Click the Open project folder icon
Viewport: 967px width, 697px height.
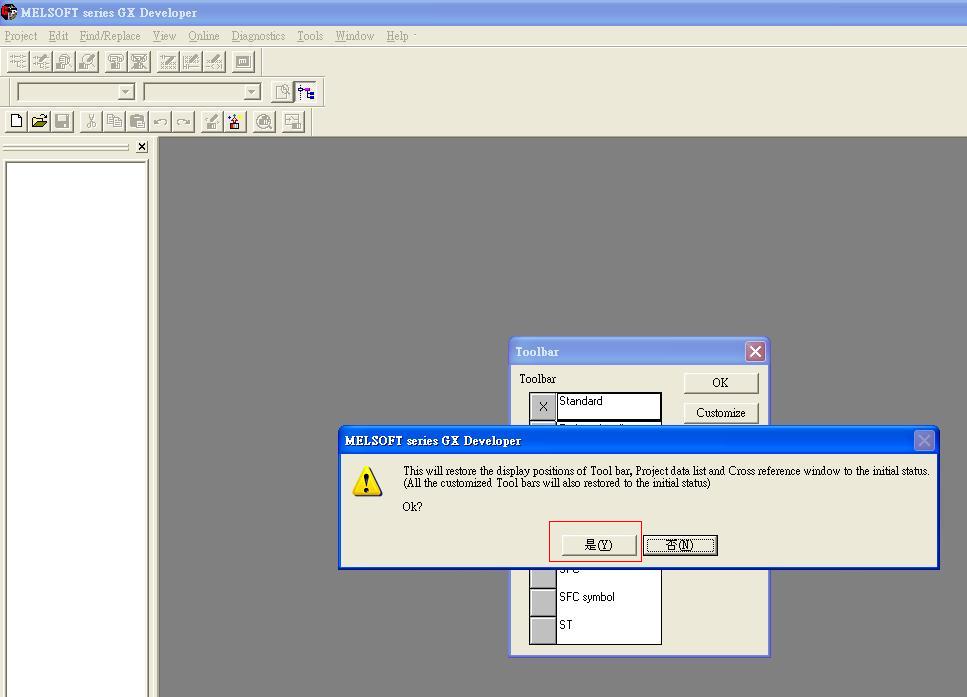pyautogui.click(x=39, y=122)
